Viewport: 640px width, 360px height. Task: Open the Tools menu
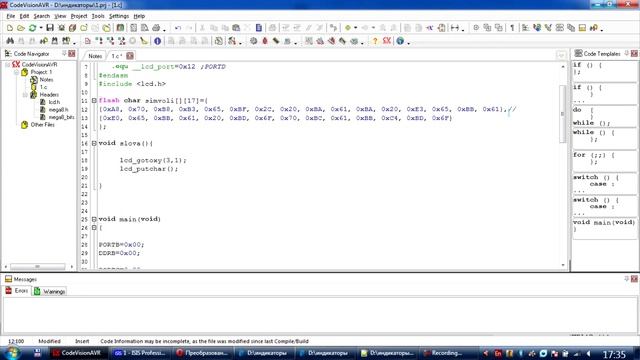click(x=98, y=16)
